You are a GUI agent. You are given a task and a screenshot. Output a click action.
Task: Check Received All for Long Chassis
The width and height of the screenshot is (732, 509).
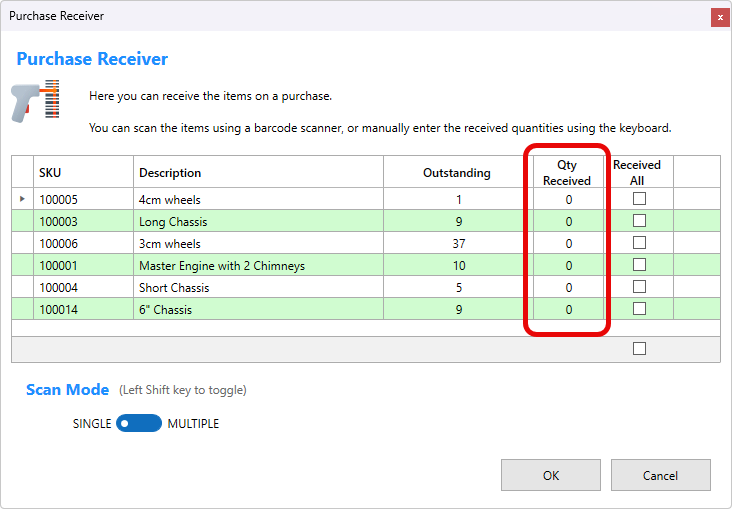point(639,221)
